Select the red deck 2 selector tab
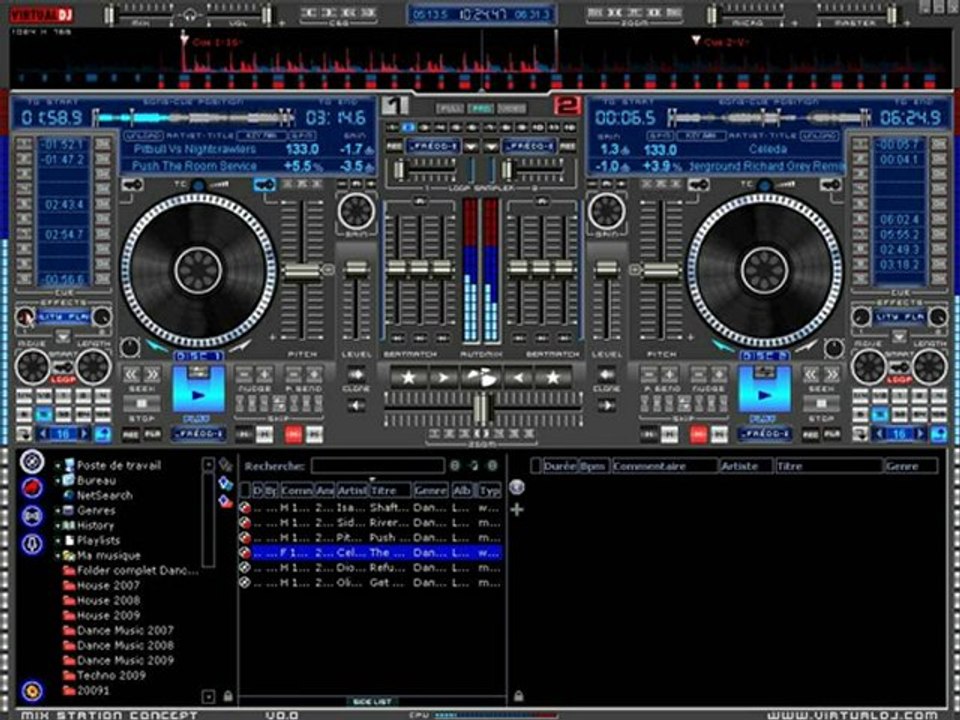This screenshot has height=720, width=960. click(568, 105)
